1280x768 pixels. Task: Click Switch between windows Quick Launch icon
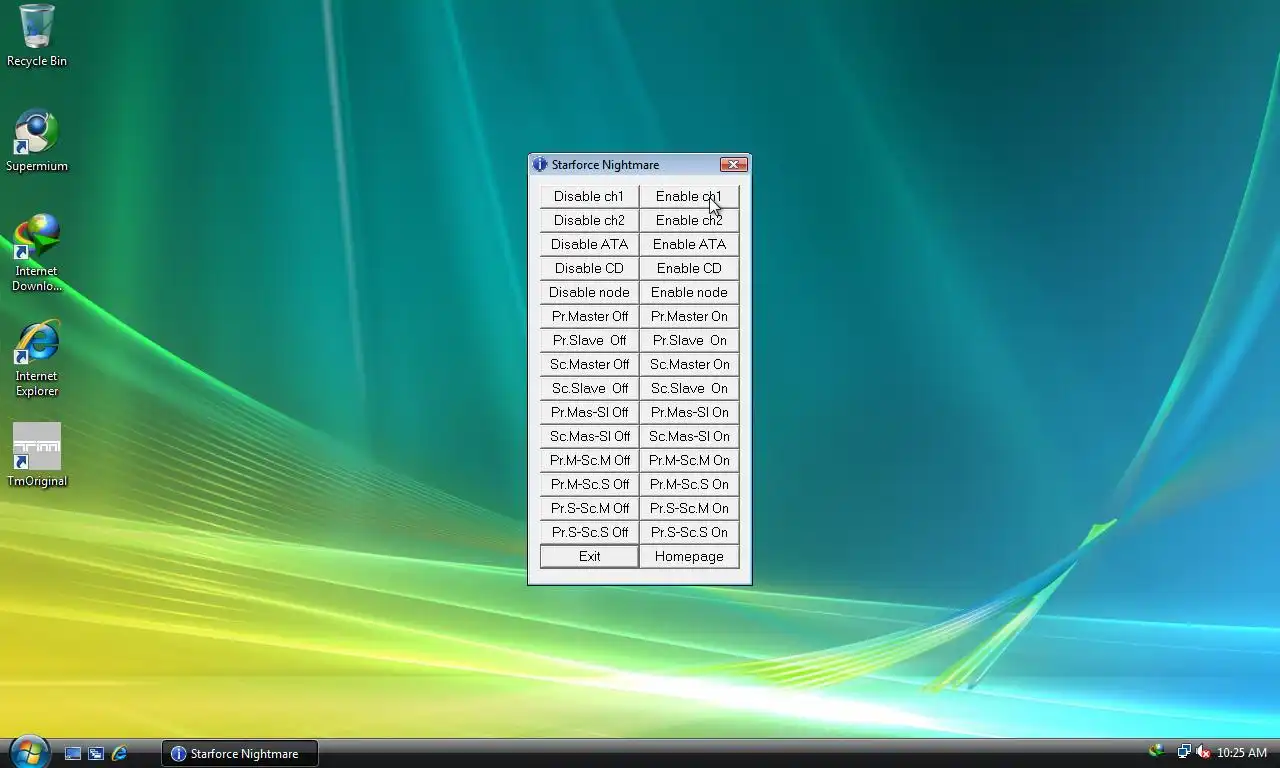(96, 753)
